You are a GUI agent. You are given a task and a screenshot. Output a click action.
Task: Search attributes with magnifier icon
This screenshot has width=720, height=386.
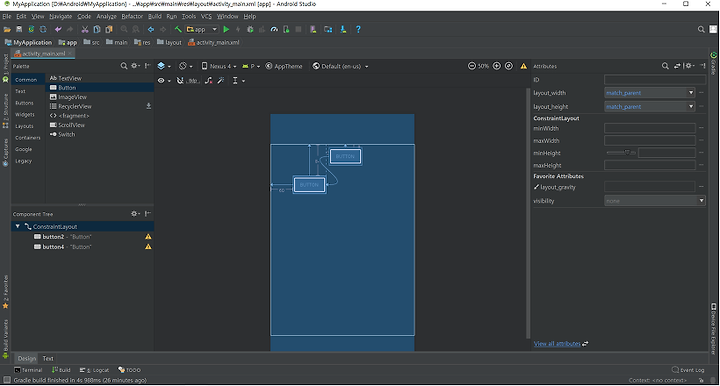[665, 66]
